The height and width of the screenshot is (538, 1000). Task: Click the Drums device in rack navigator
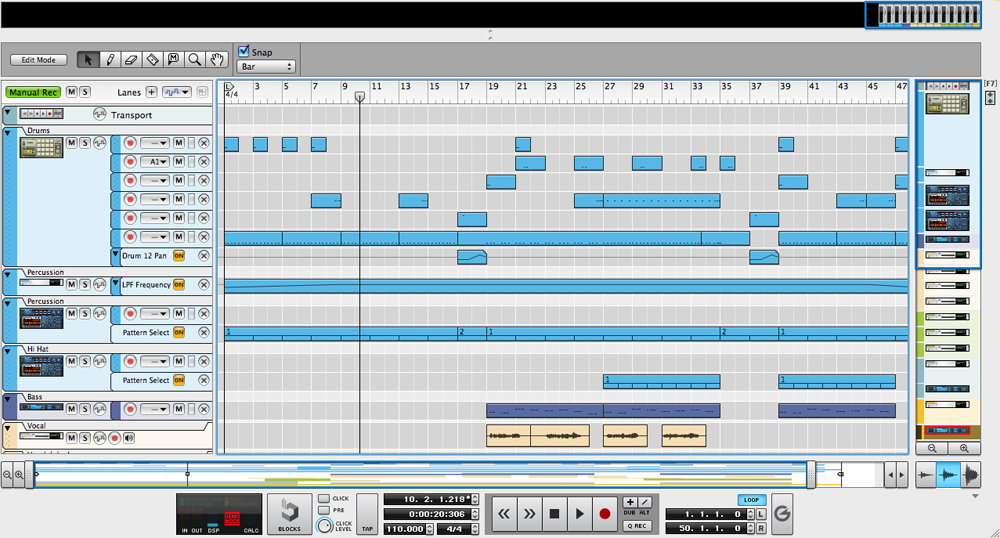(x=948, y=104)
